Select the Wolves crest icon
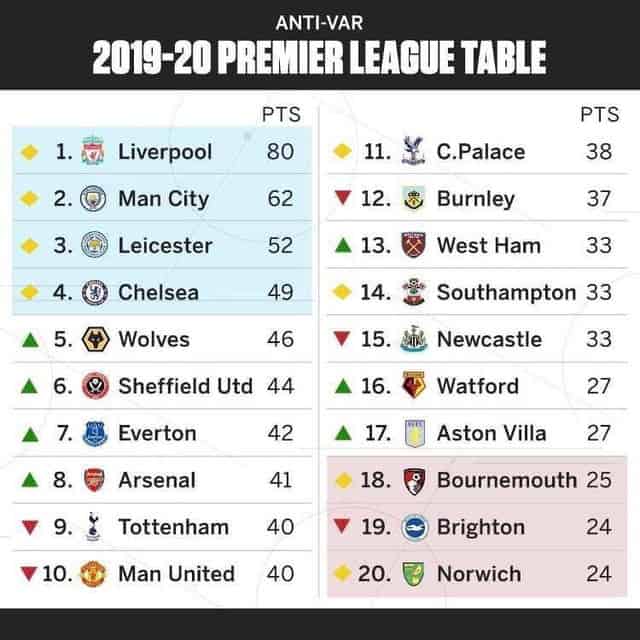640x640 pixels. [96, 339]
